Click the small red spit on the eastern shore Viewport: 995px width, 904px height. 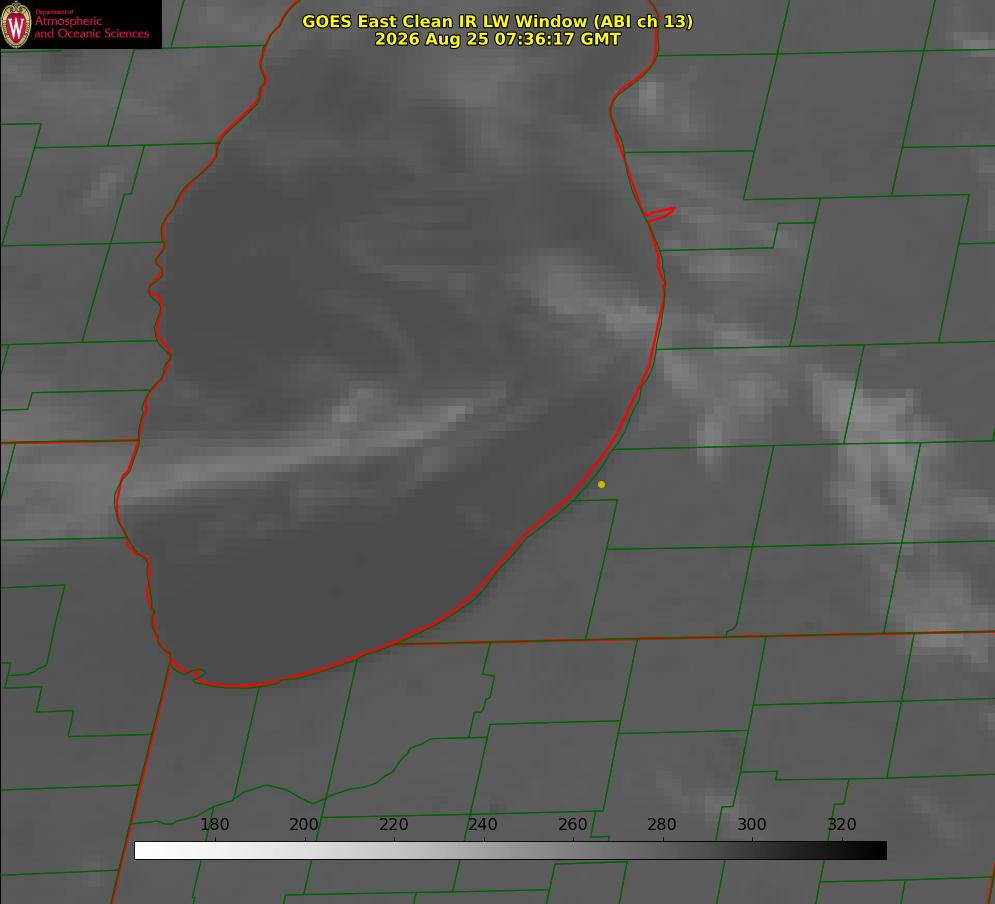click(x=661, y=214)
